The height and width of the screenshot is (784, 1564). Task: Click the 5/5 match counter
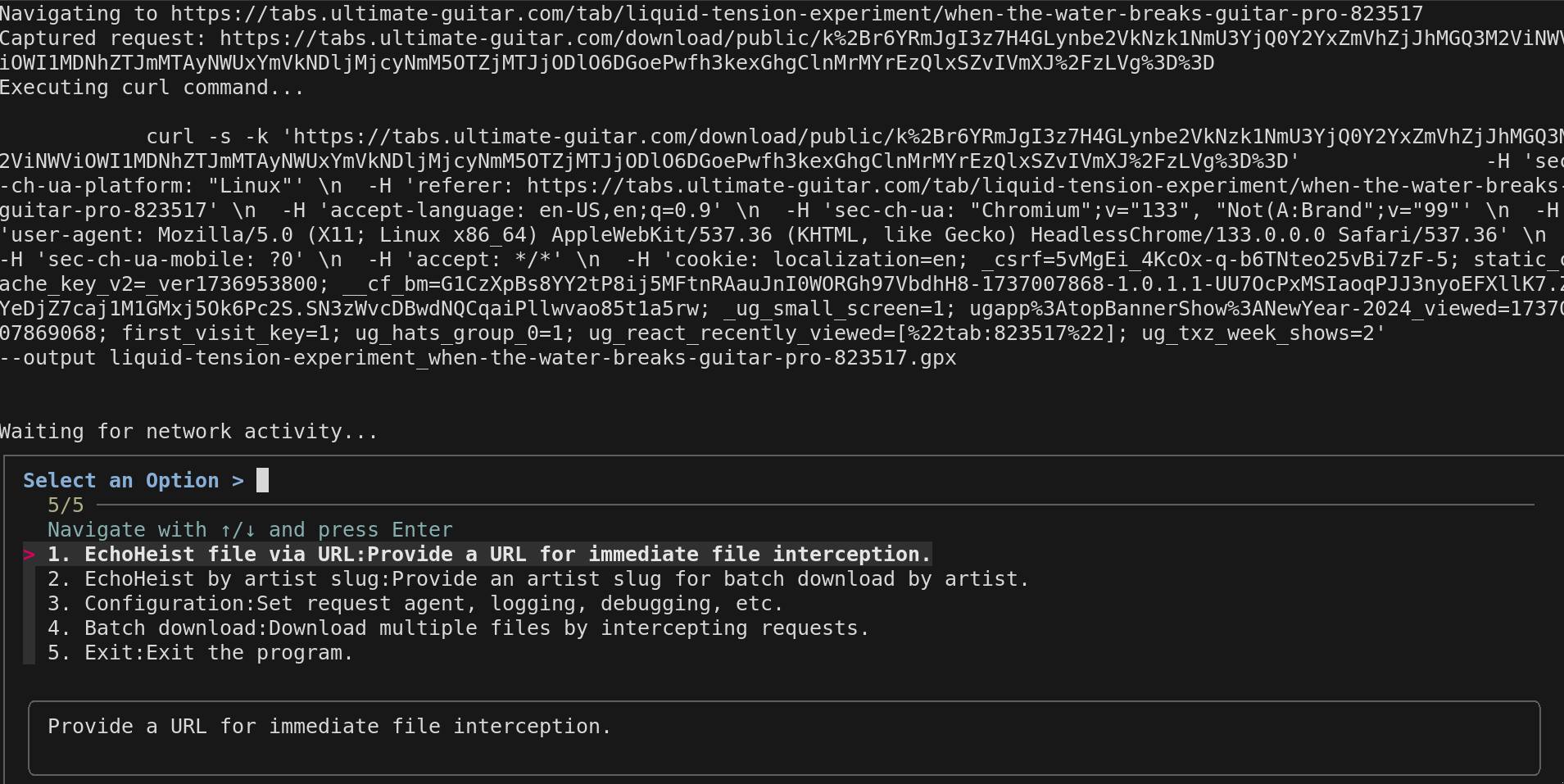(66, 505)
